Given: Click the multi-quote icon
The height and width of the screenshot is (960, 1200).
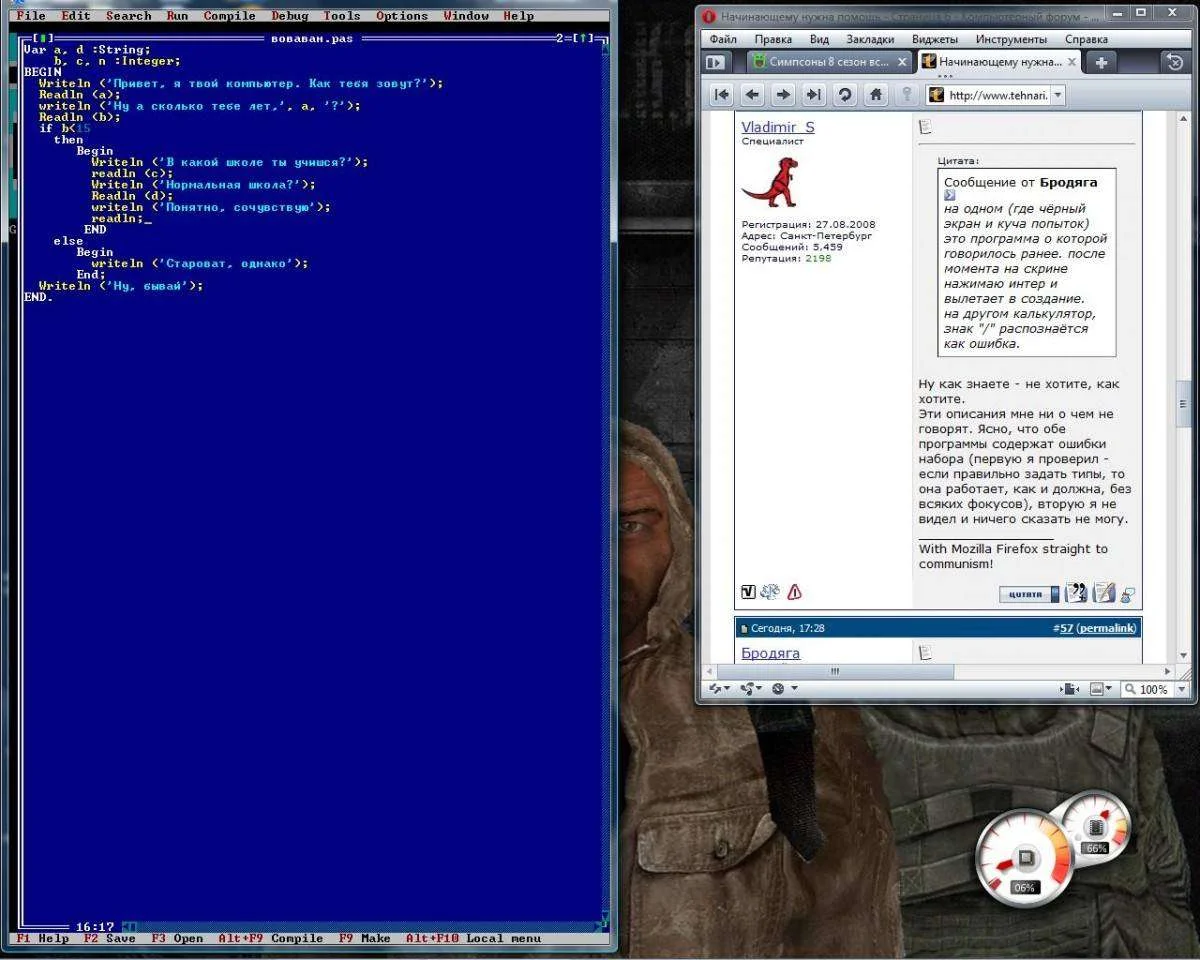Looking at the screenshot, I should (x=1076, y=593).
